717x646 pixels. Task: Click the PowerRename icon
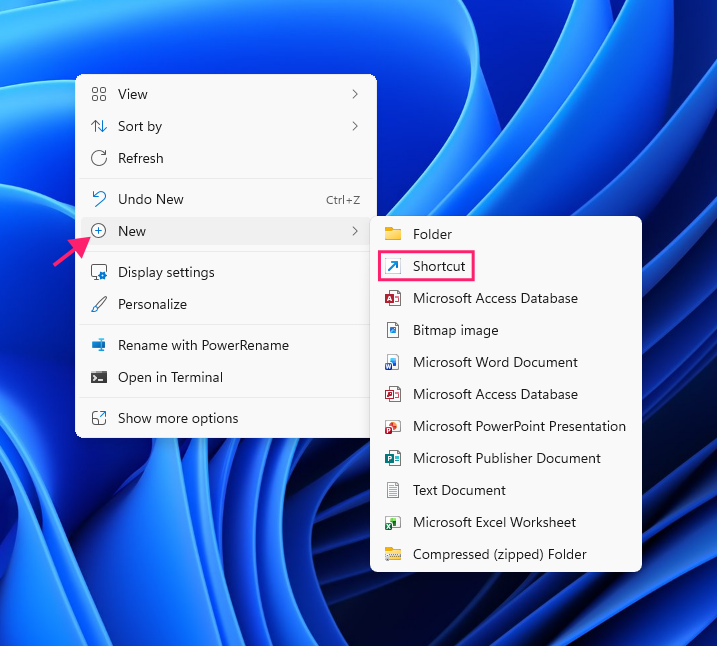click(x=99, y=345)
